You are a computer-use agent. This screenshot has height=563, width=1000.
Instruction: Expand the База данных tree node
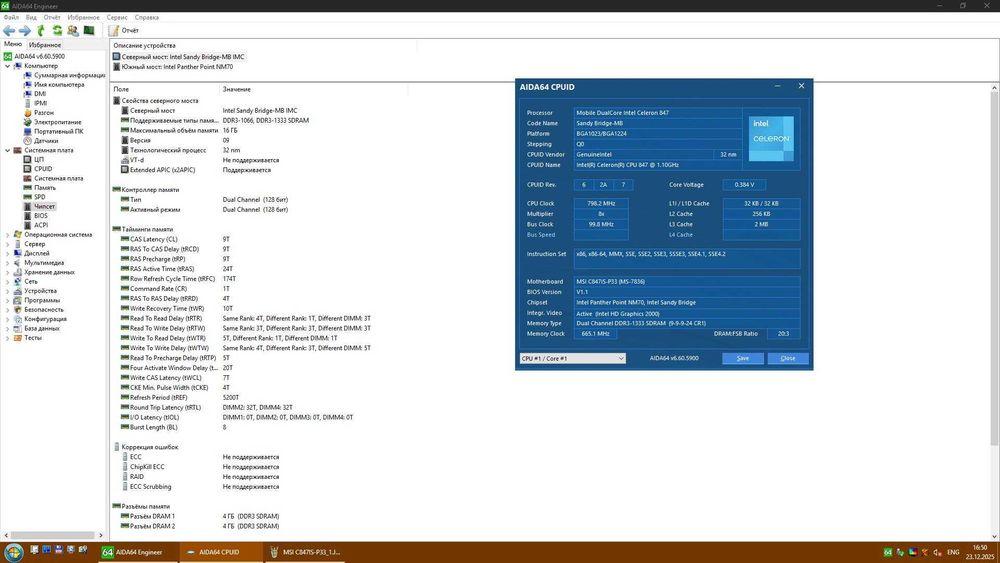click(8, 328)
